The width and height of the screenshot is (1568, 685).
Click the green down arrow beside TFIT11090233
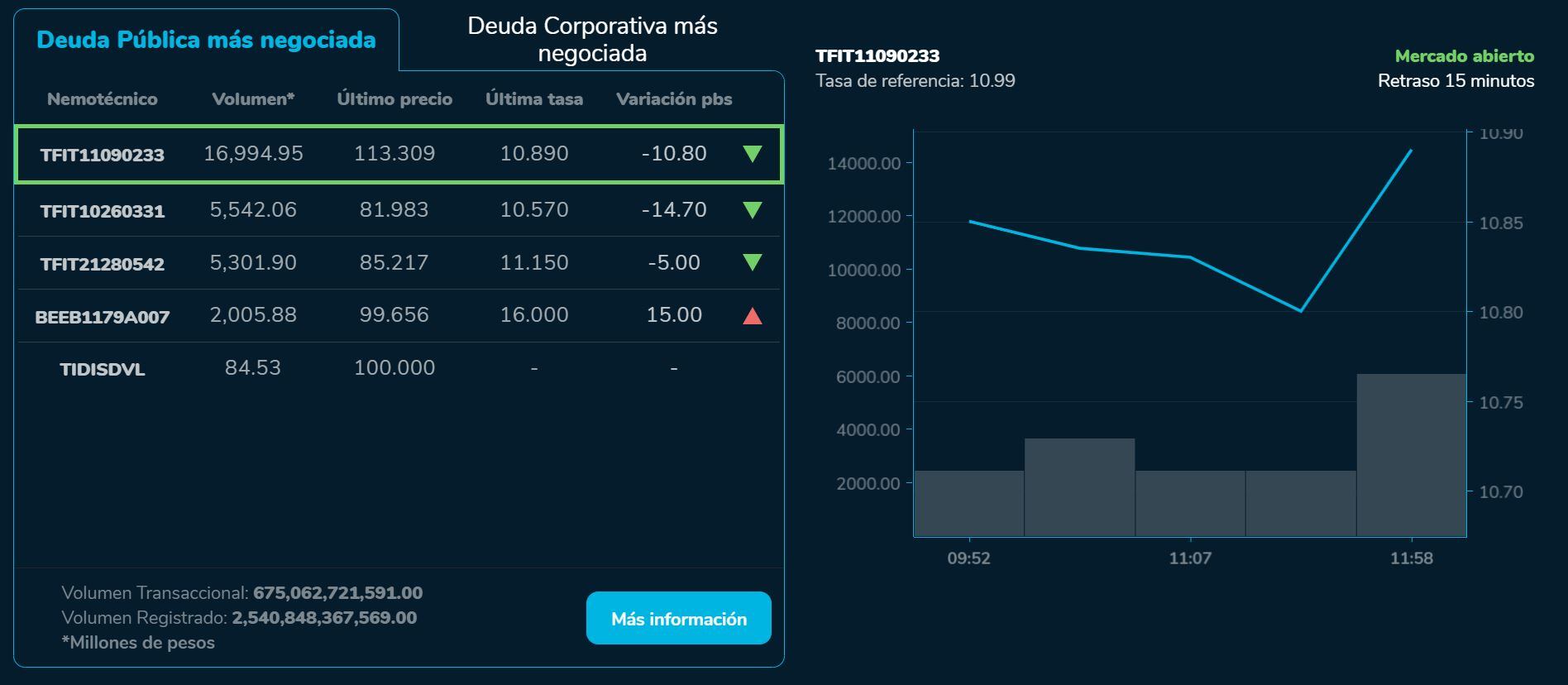751,154
